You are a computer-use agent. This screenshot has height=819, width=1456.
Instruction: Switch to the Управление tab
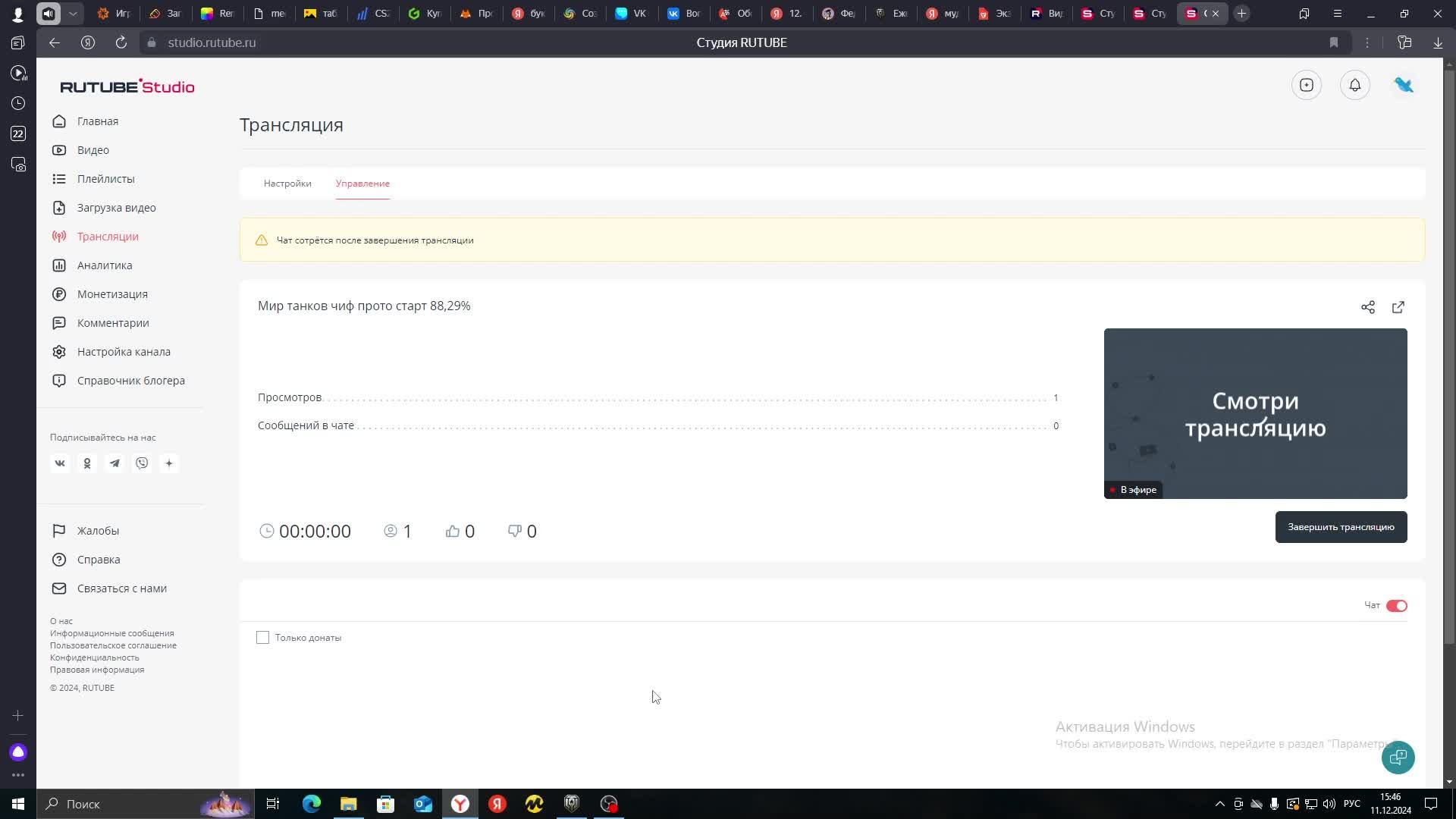[362, 184]
